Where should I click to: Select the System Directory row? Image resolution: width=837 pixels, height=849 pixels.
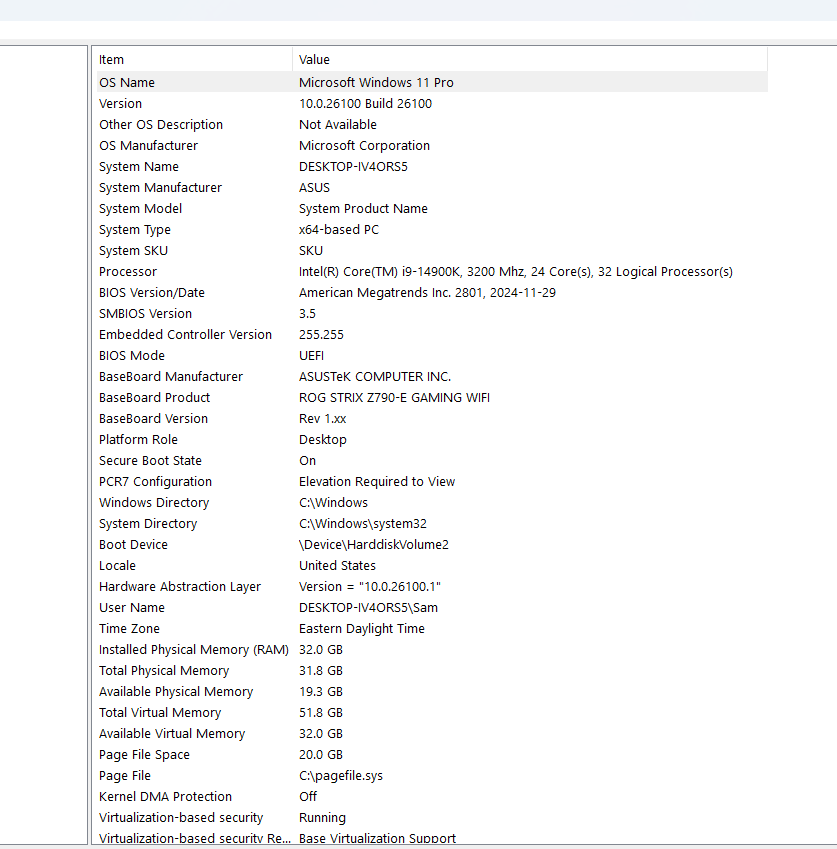click(x=432, y=524)
